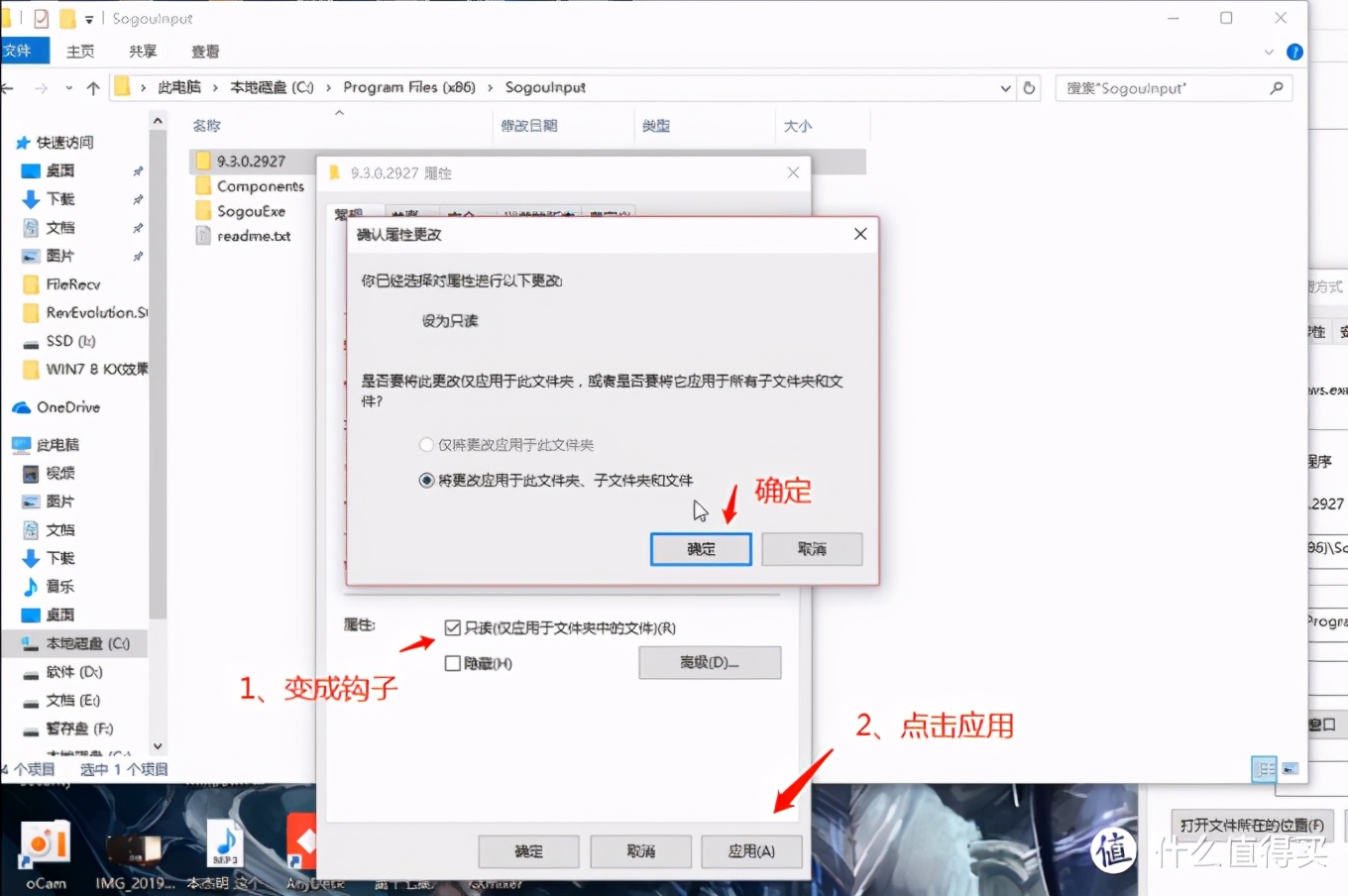Switch to the 查看 ribbon tab

[204, 52]
